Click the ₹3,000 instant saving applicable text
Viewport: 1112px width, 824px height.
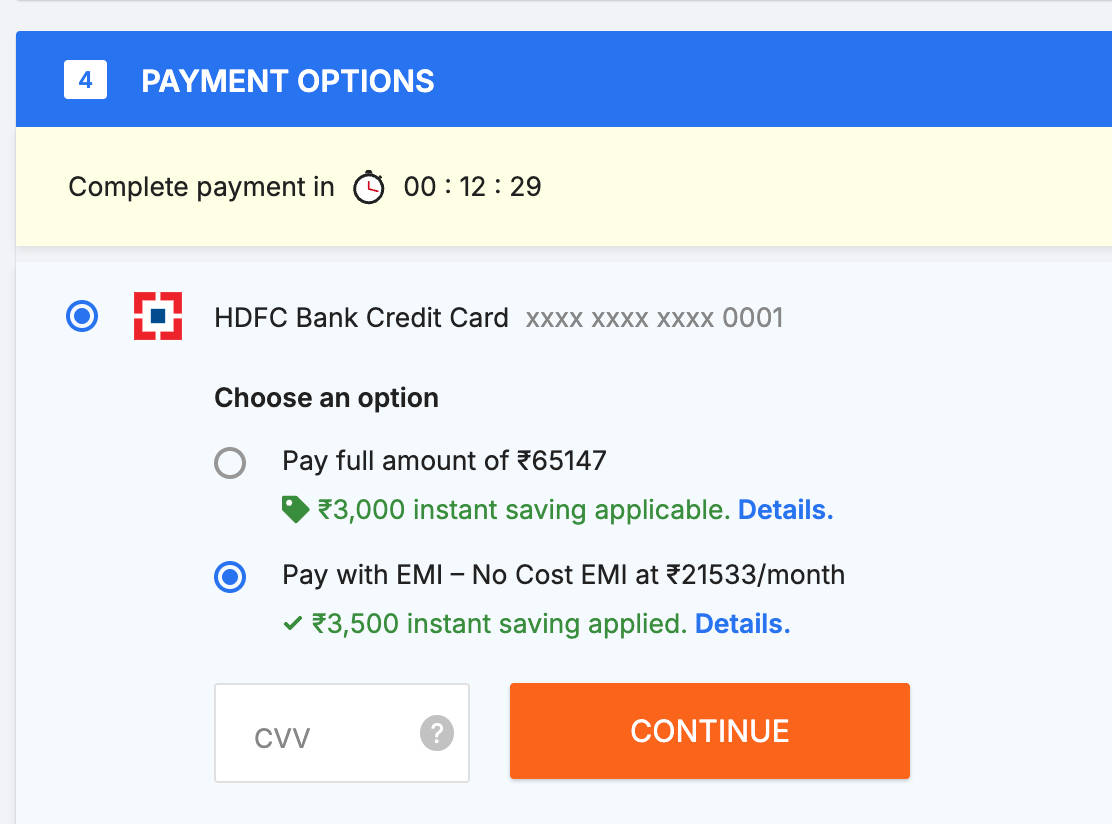[523, 510]
